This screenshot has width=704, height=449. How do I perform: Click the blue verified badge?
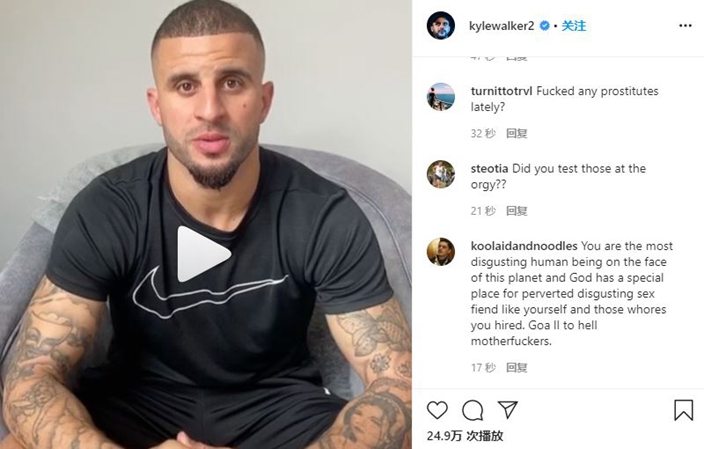coord(544,26)
